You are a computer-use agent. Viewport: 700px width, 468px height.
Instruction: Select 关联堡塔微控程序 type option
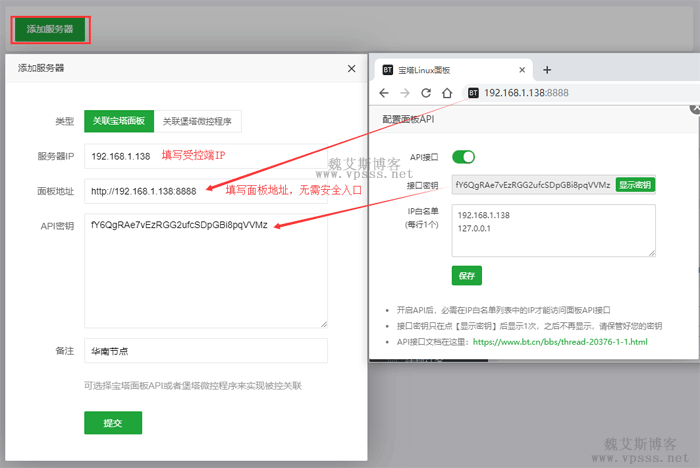(197, 121)
